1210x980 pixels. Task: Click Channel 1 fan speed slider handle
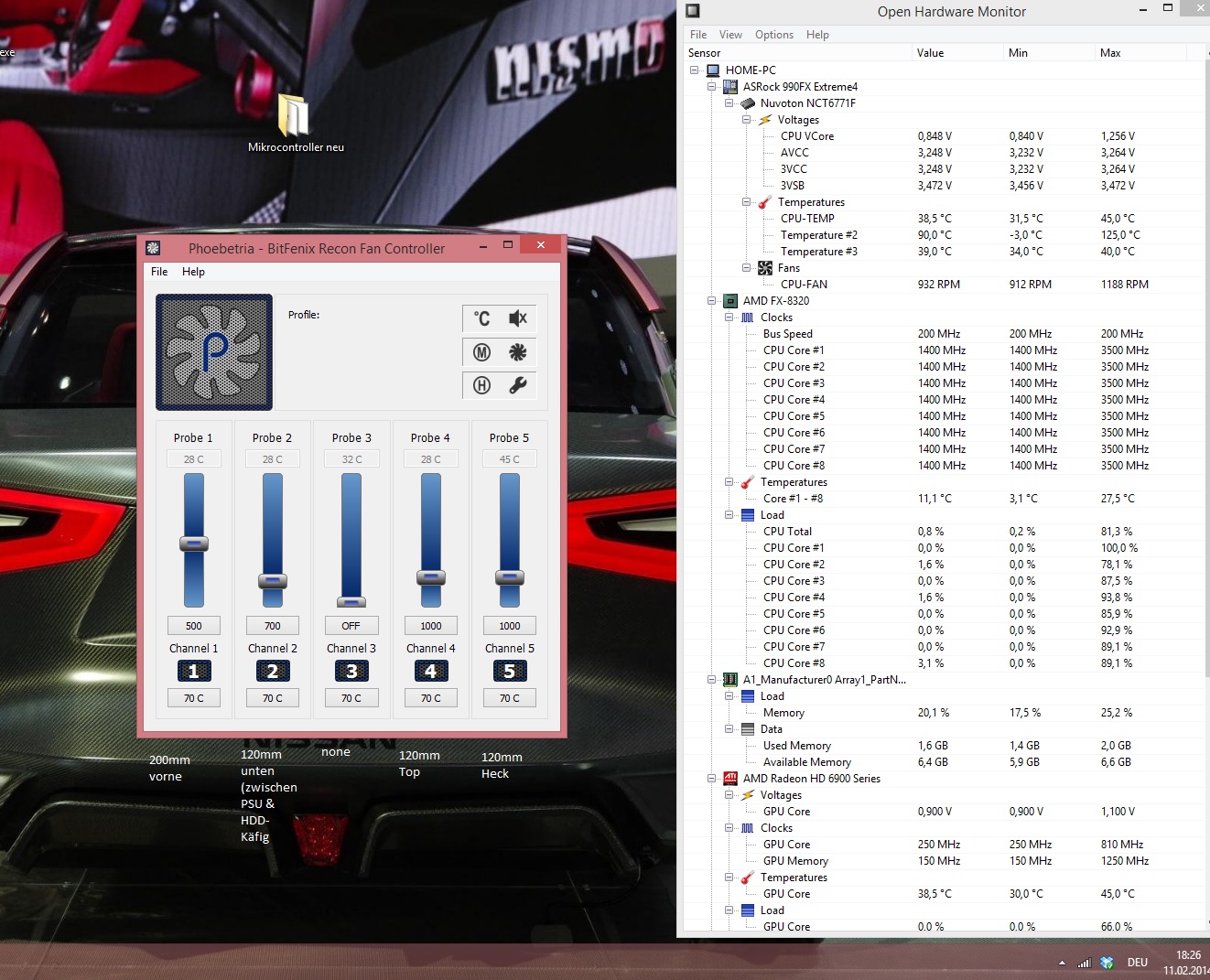tap(194, 544)
